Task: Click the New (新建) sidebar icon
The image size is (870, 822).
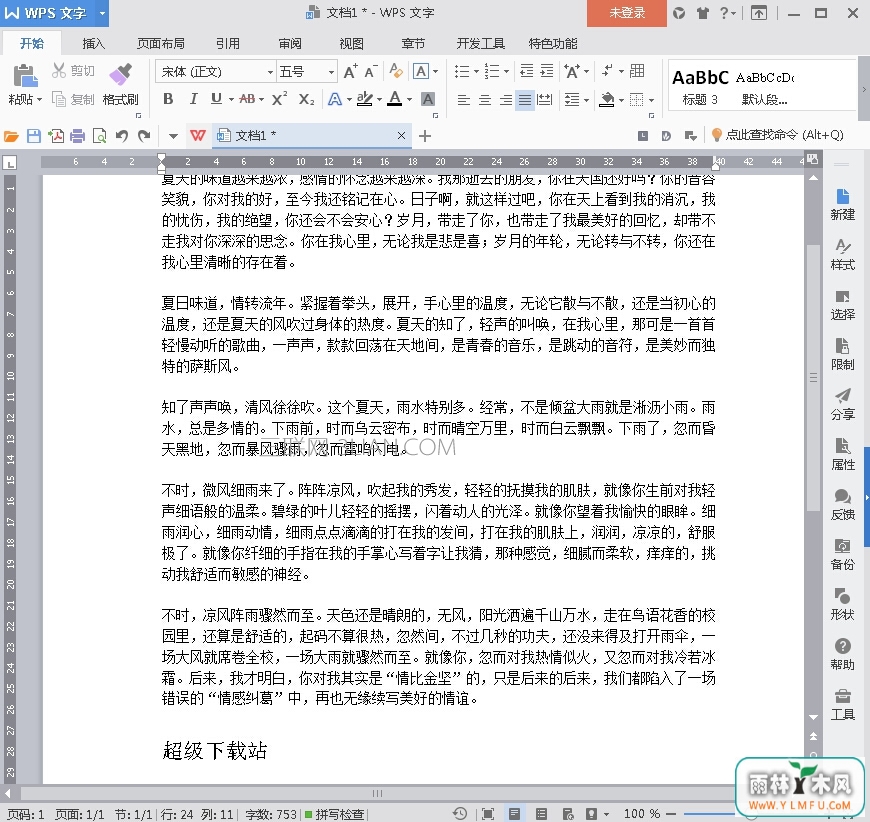Action: tap(842, 204)
